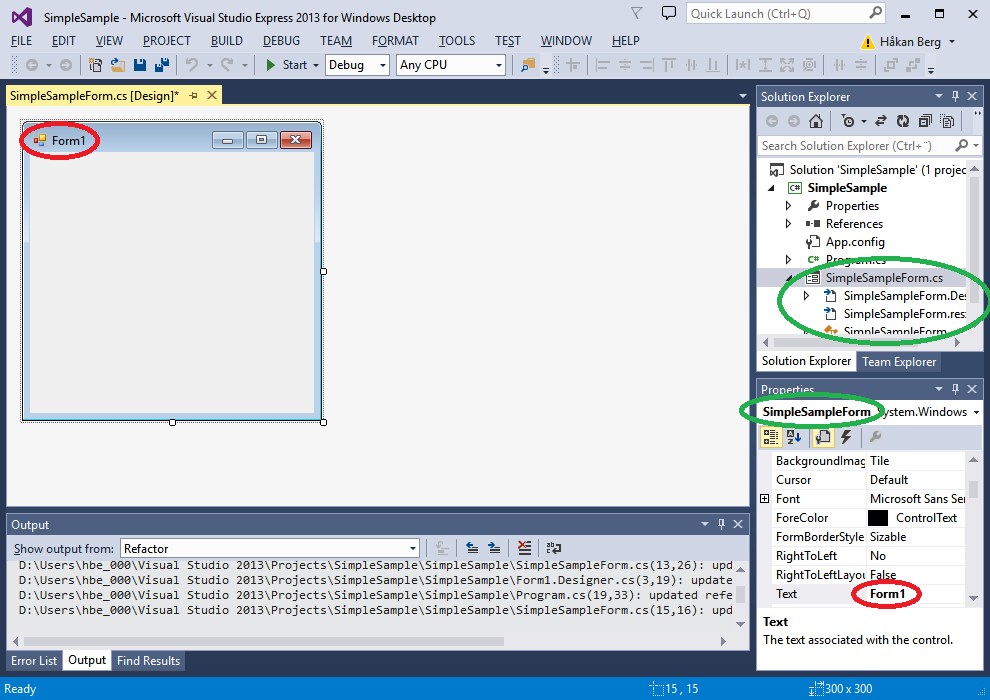990x700 pixels.
Task: Close the Output panel
Action: click(737, 525)
